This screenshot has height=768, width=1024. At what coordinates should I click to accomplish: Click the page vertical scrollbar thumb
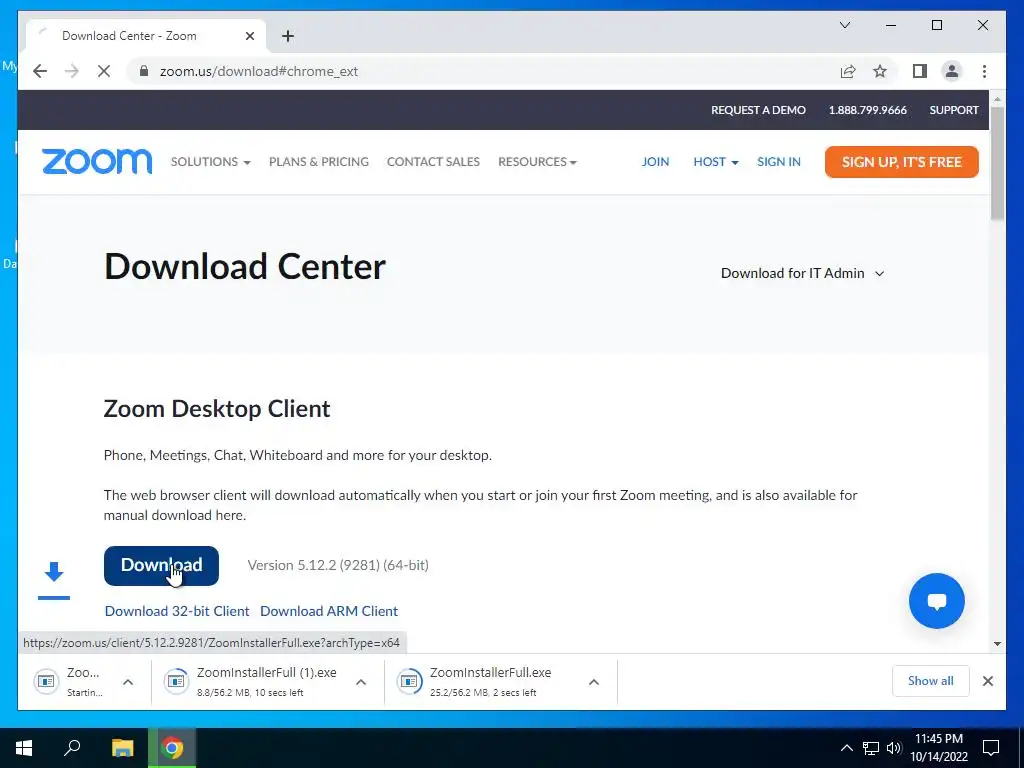coord(997,163)
